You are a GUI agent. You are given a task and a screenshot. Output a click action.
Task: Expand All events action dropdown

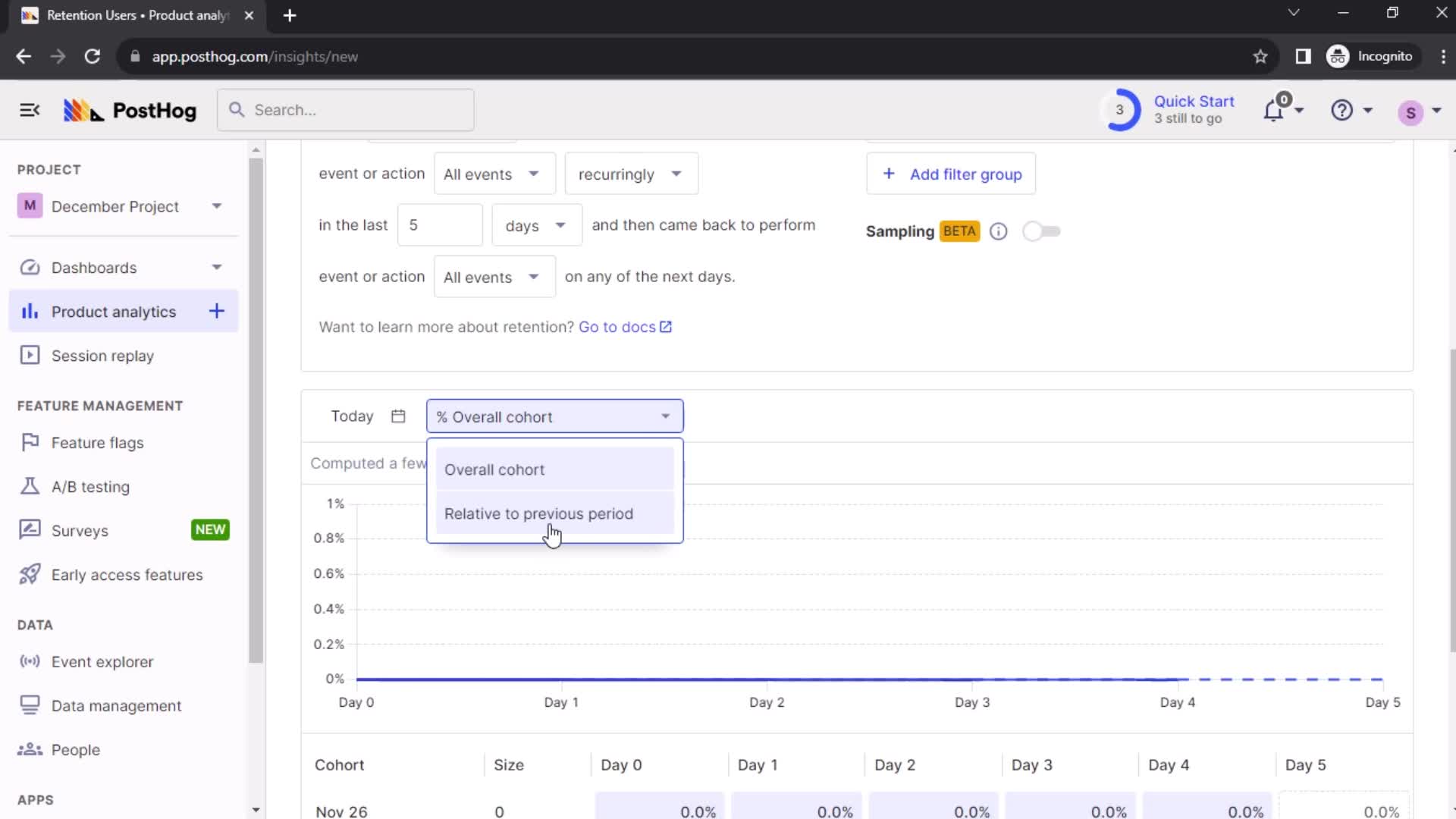(490, 174)
